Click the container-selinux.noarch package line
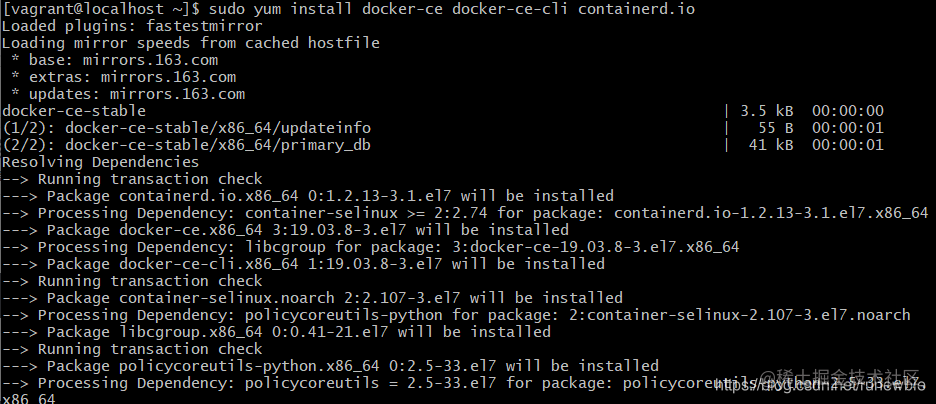Screen dimensions: 936x404 tap(312, 298)
